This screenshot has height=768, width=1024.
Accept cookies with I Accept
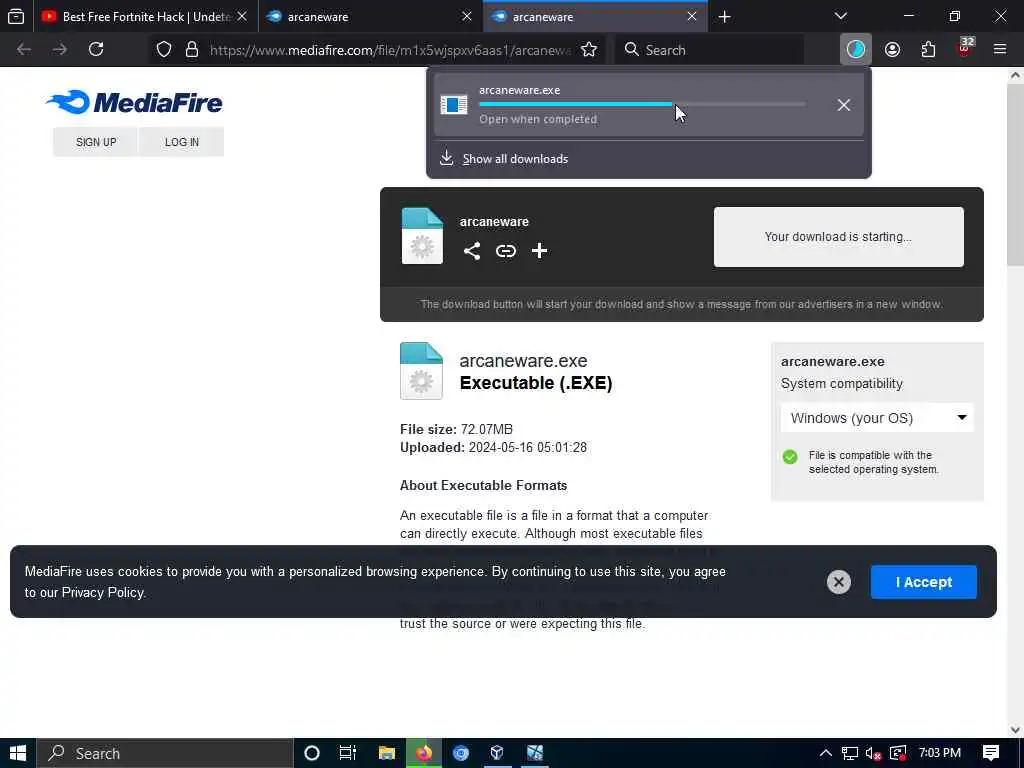(x=923, y=582)
